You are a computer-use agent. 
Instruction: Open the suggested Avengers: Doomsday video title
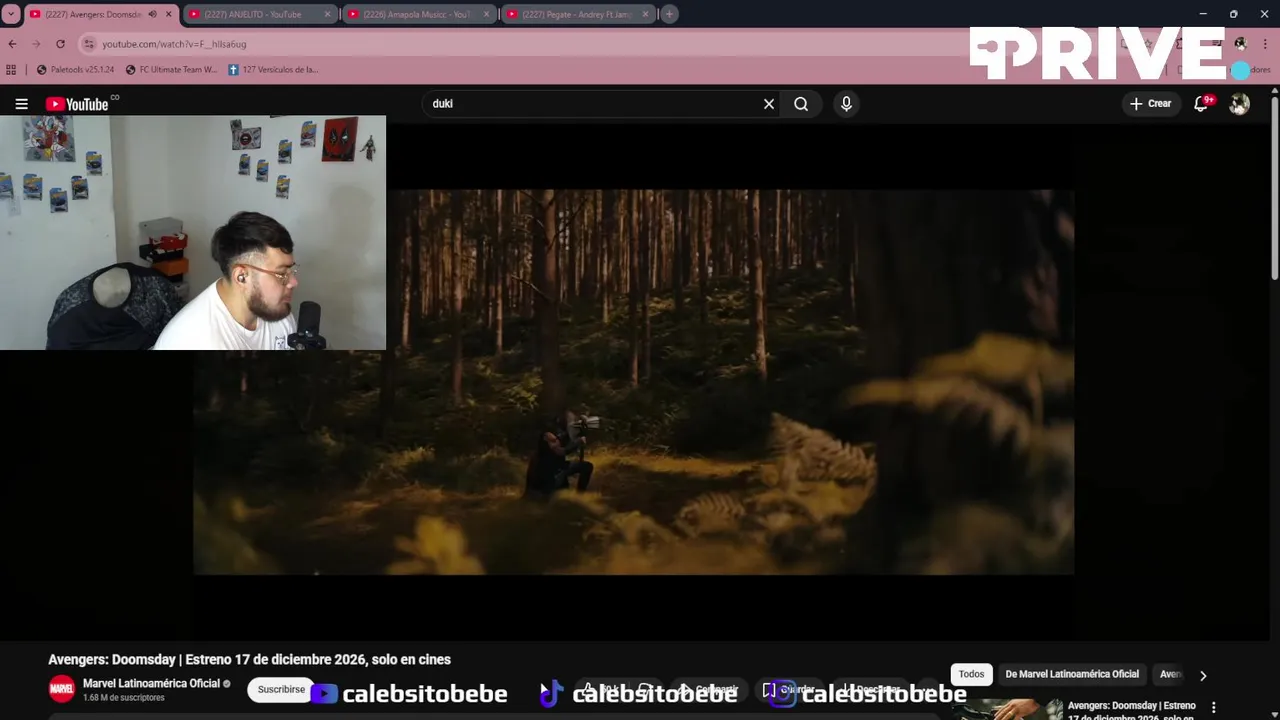[x=1131, y=711]
